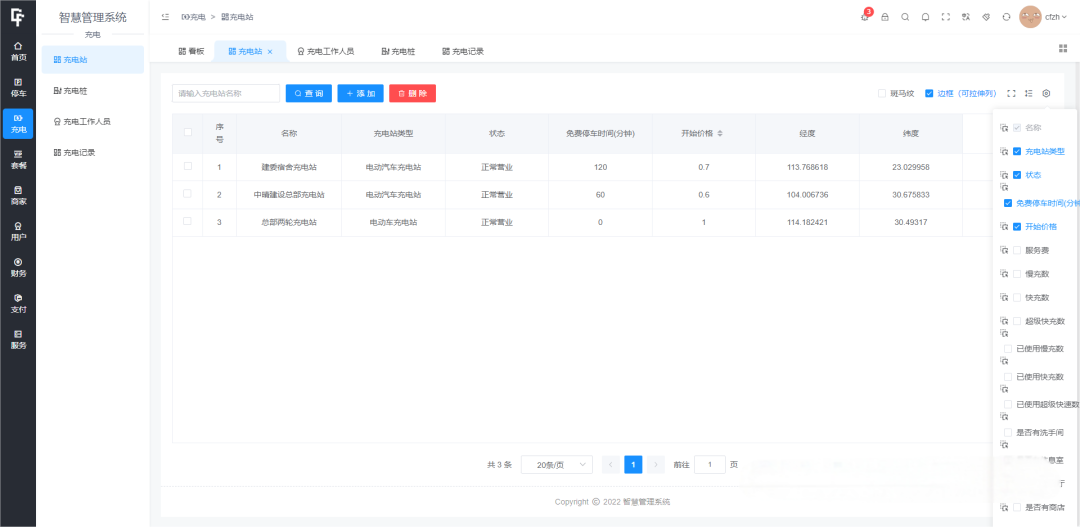Click the cell 中晴建设总部充电站
1080x527 pixels.
click(289, 195)
